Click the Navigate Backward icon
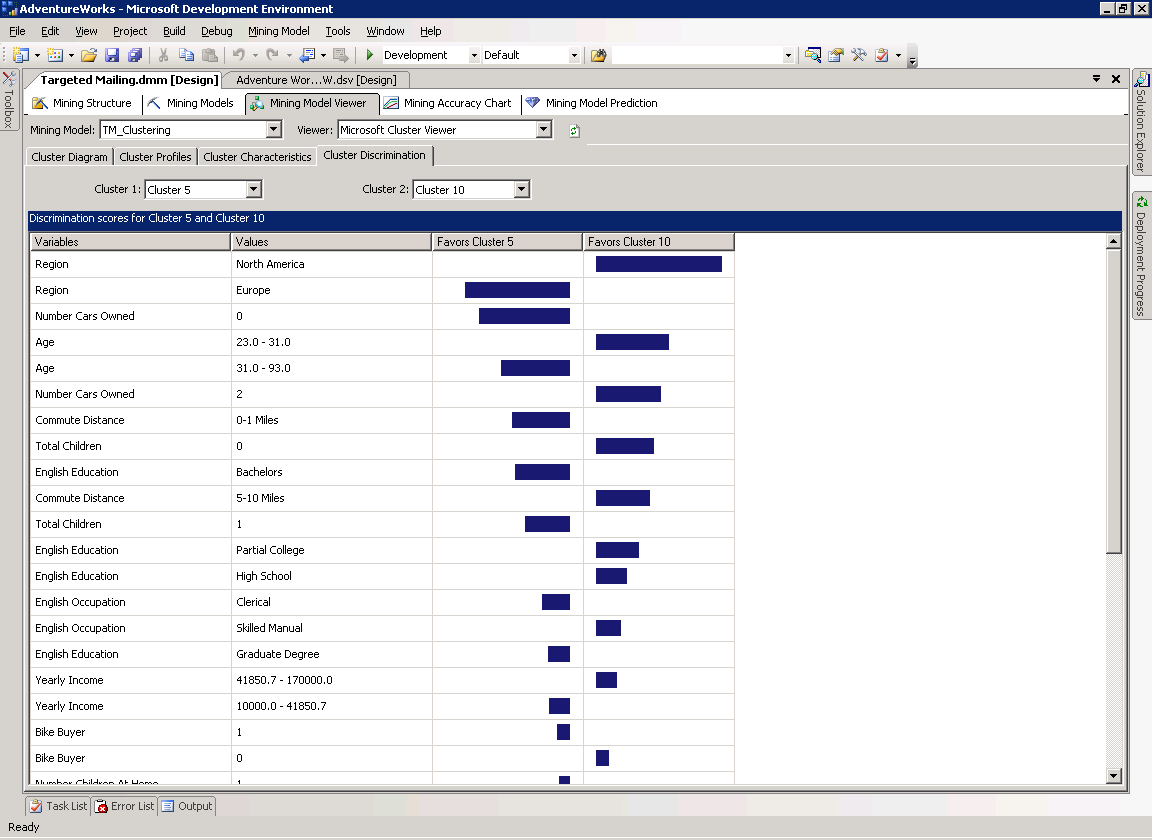This screenshot has height=840, width=1152. click(x=307, y=55)
